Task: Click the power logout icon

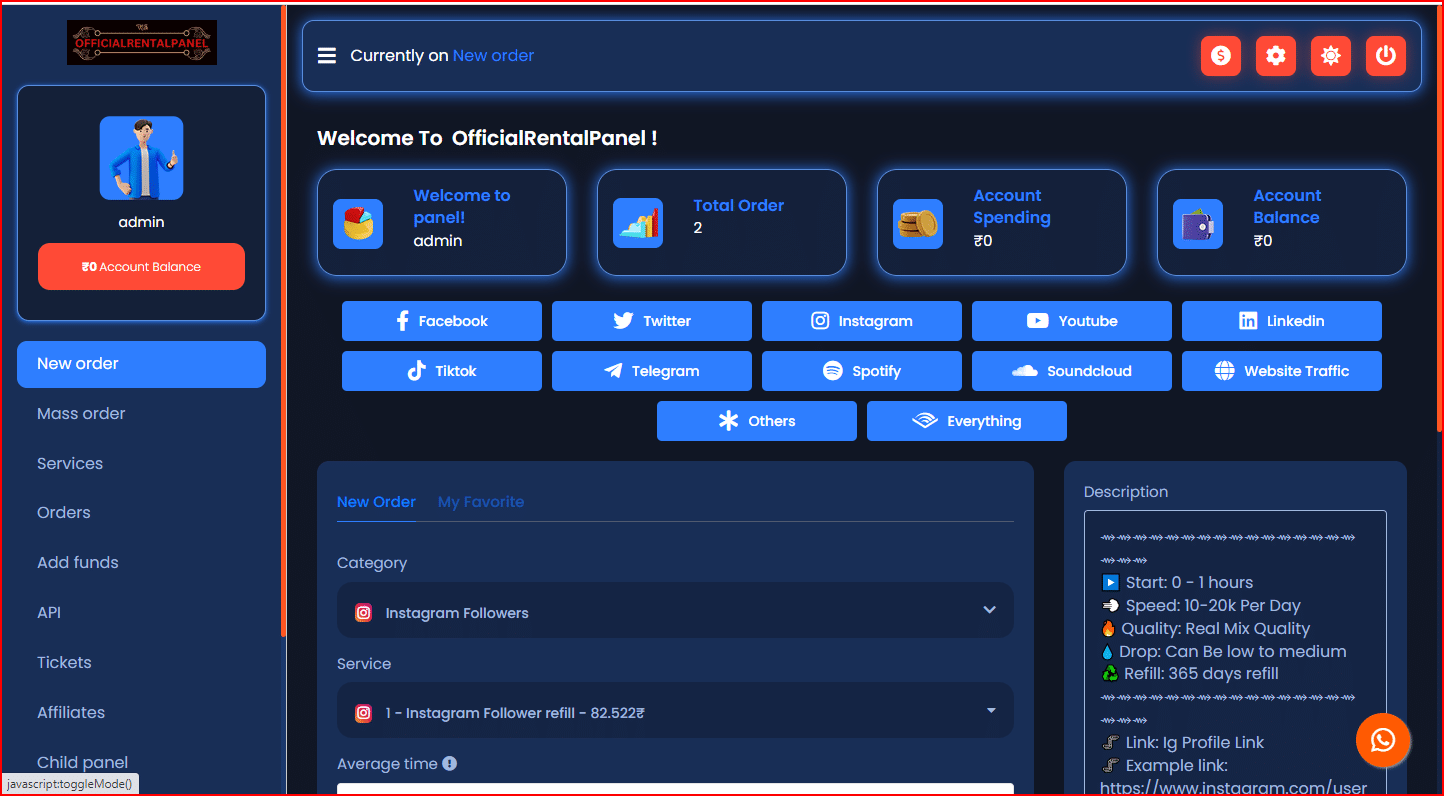Action: tap(1385, 56)
